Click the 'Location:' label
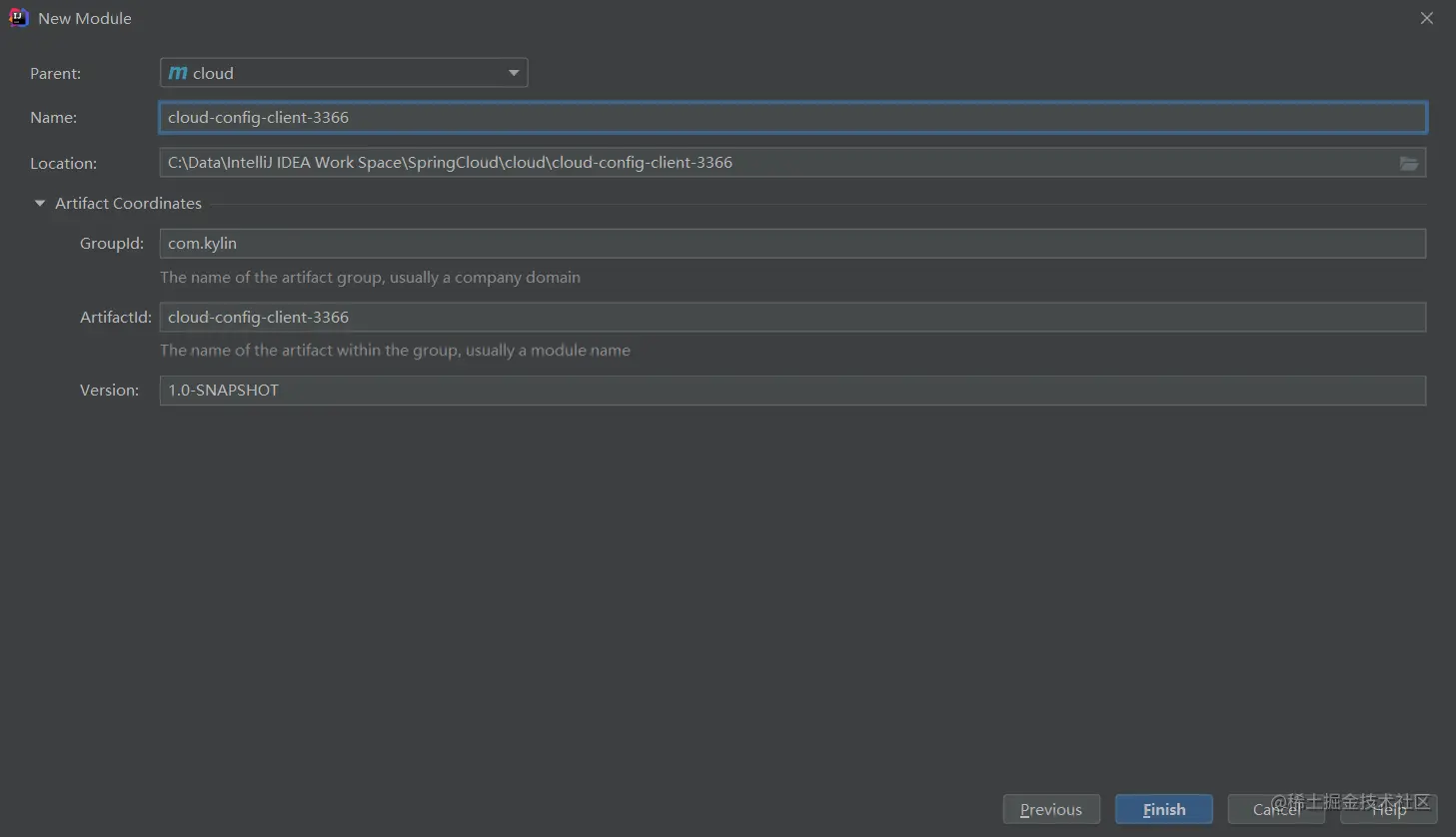Image resolution: width=1456 pixels, height=837 pixels. pyautogui.click(x=63, y=164)
